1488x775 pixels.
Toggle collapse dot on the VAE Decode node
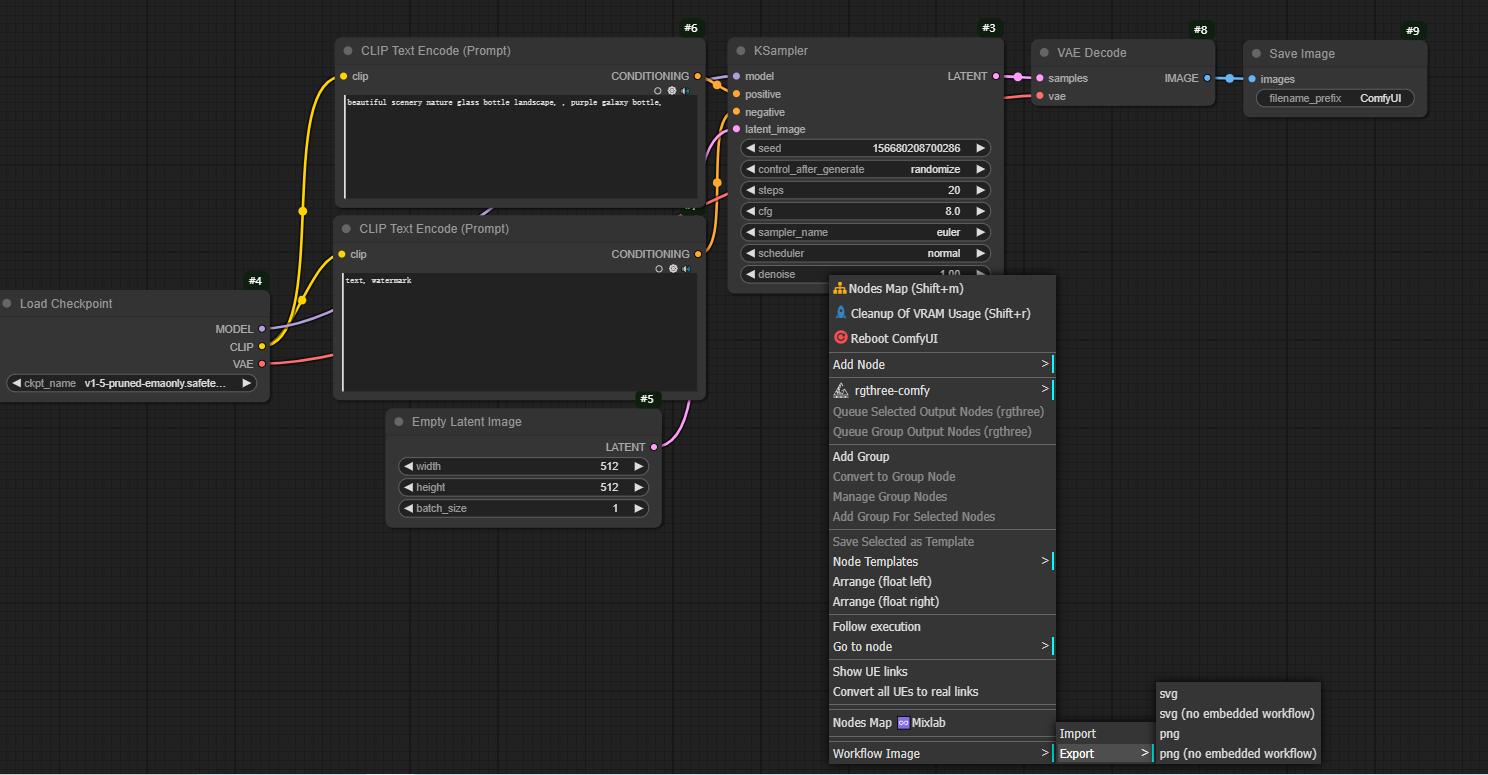pos(1045,53)
